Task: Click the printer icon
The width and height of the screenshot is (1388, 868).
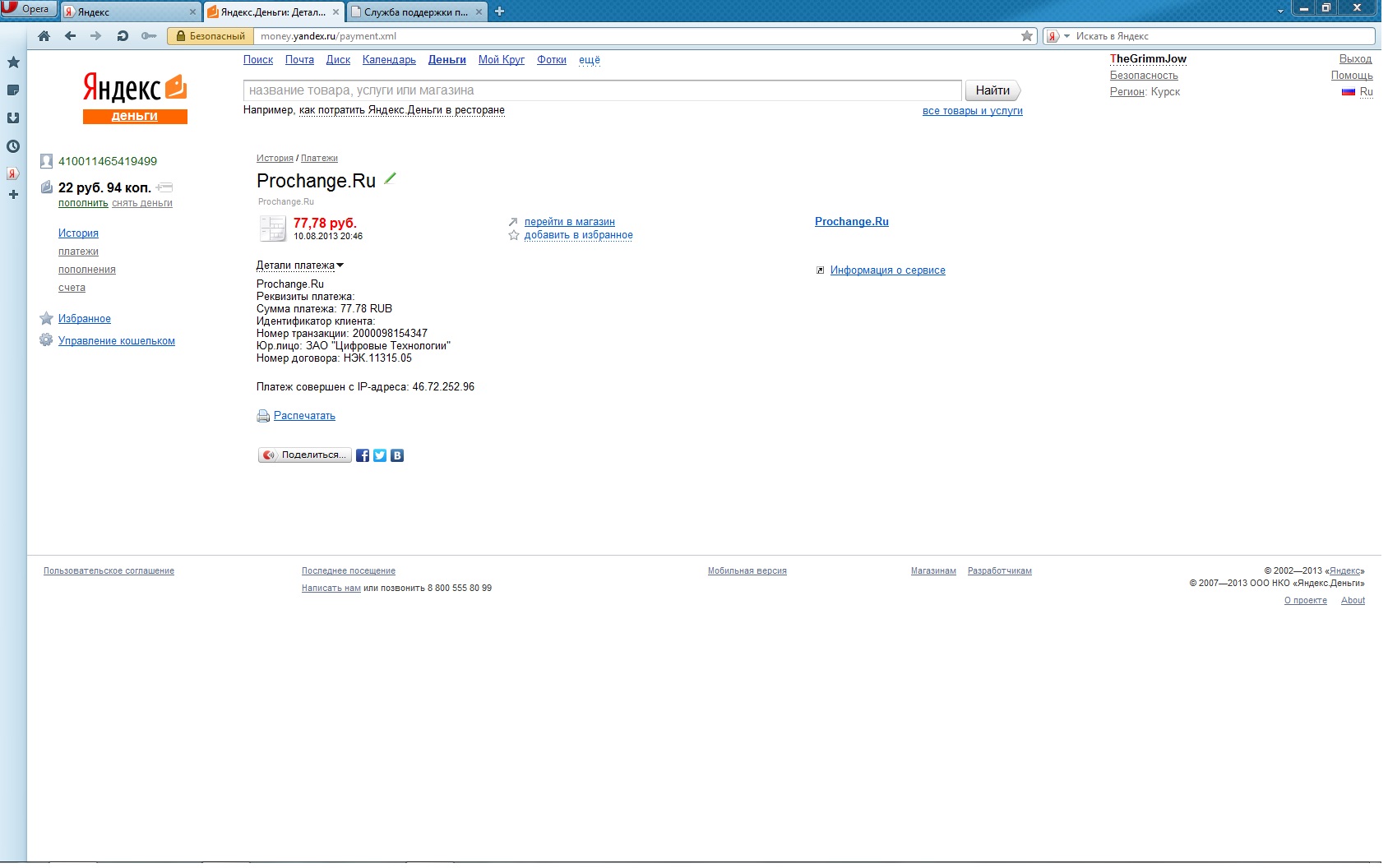Action: point(263,416)
